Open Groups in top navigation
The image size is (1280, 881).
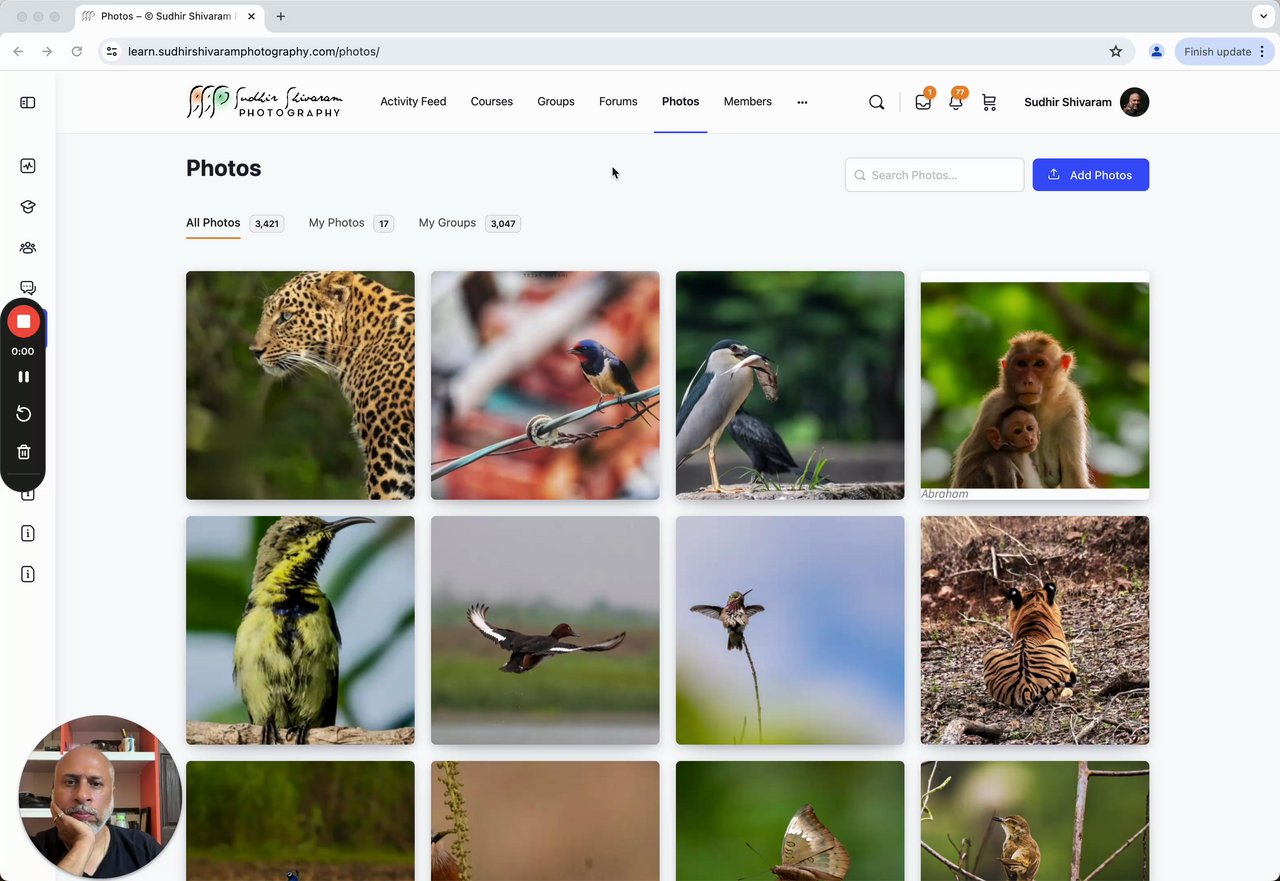[556, 102]
